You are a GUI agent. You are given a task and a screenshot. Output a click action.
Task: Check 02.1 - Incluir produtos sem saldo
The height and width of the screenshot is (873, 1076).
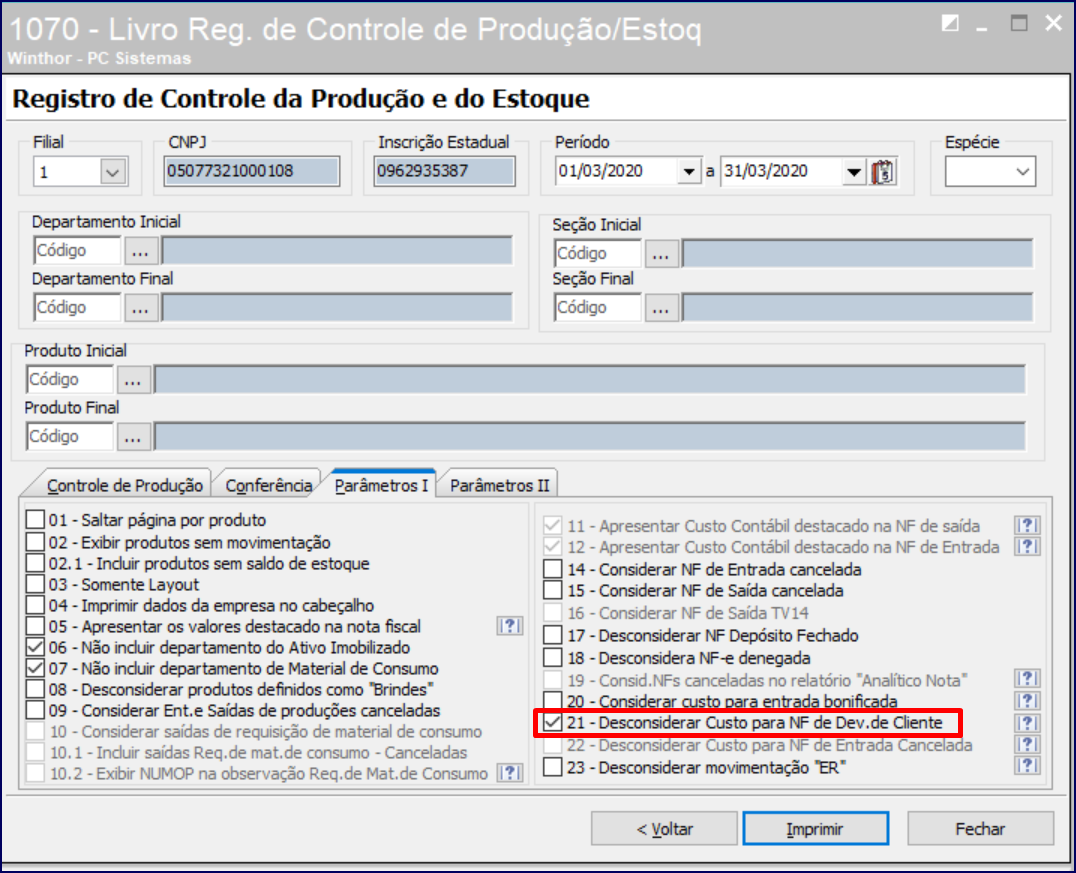36,563
